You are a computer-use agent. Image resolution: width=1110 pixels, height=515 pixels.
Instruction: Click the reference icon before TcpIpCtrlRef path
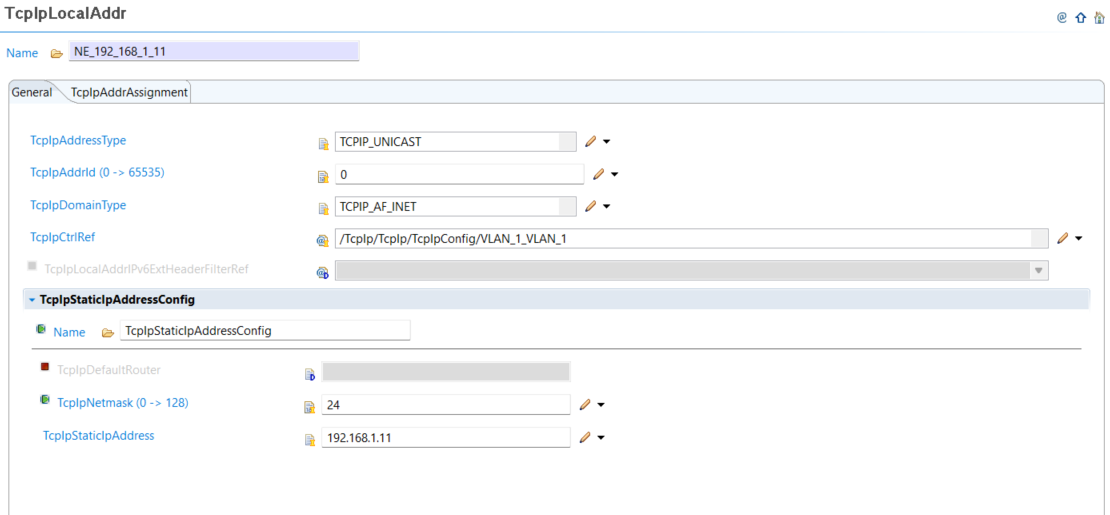(322, 240)
